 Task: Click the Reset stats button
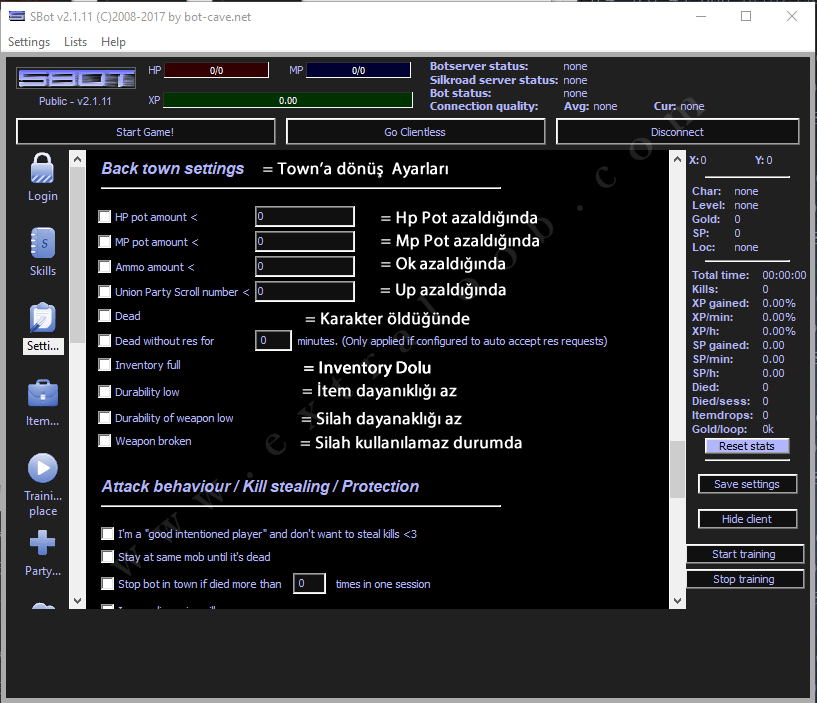(x=747, y=446)
